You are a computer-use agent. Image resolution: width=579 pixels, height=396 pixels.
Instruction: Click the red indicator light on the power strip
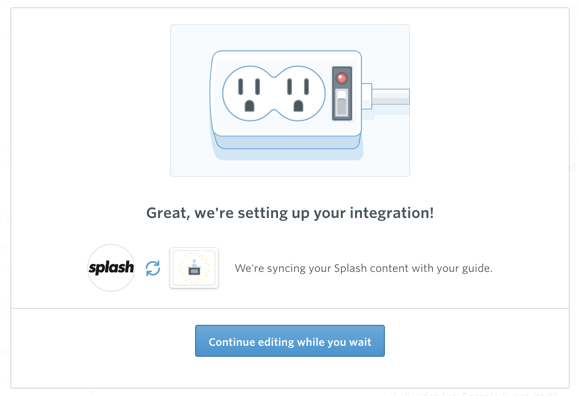pos(342,78)
